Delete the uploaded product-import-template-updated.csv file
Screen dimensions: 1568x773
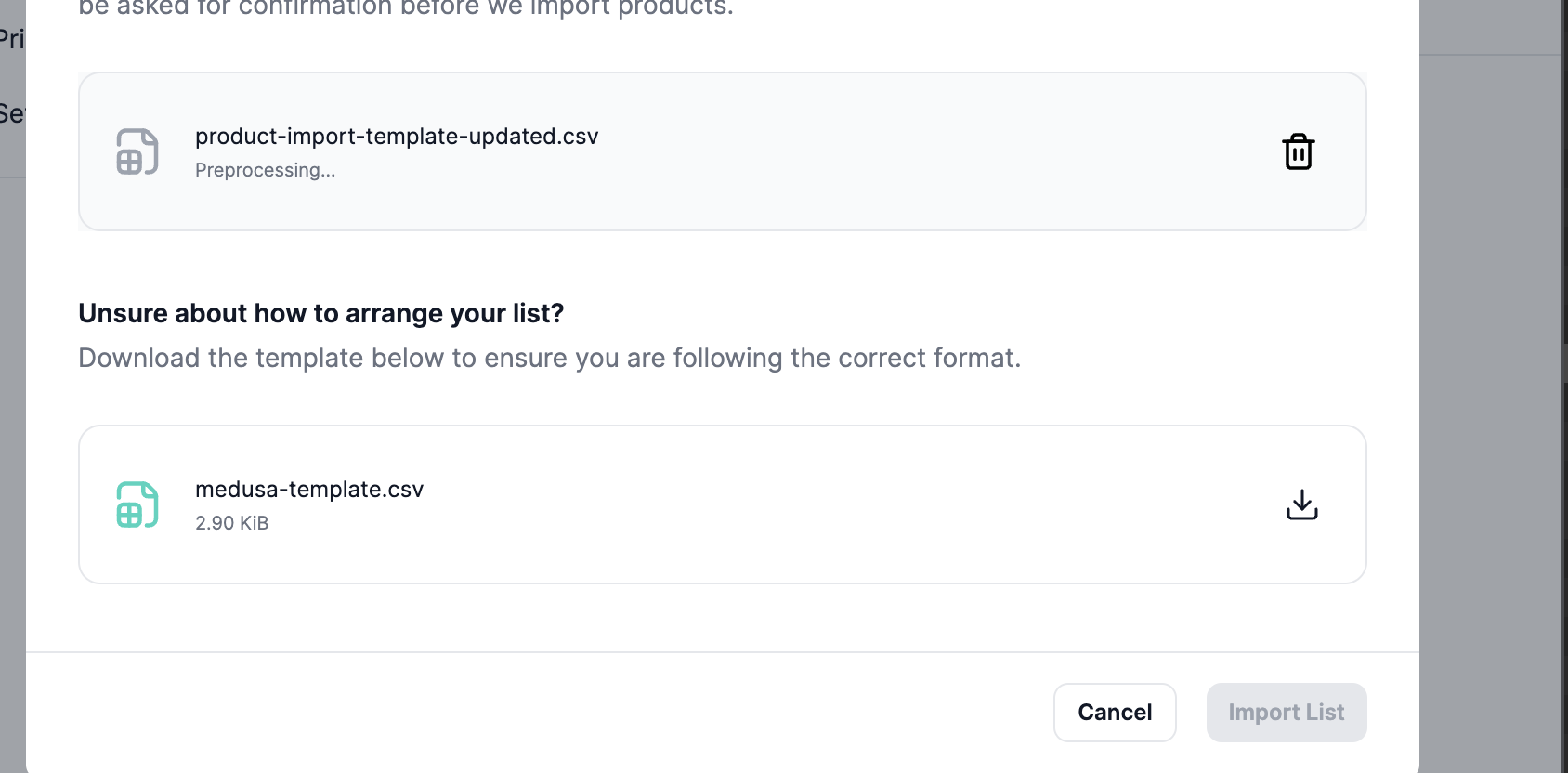[x=1298, y=151]
